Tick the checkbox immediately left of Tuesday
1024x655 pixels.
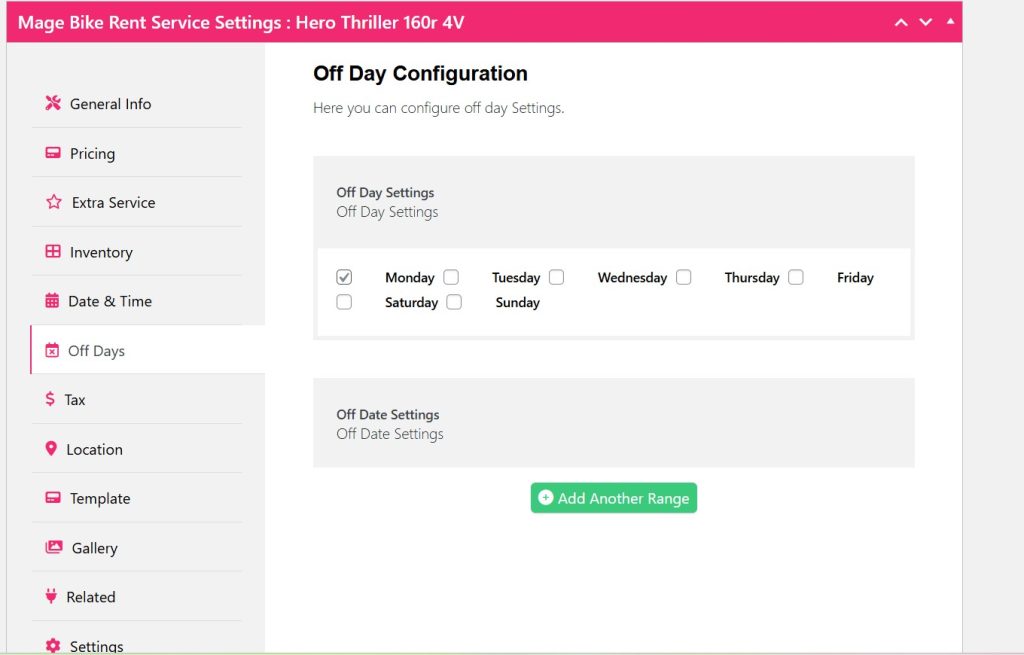point(451,277)
